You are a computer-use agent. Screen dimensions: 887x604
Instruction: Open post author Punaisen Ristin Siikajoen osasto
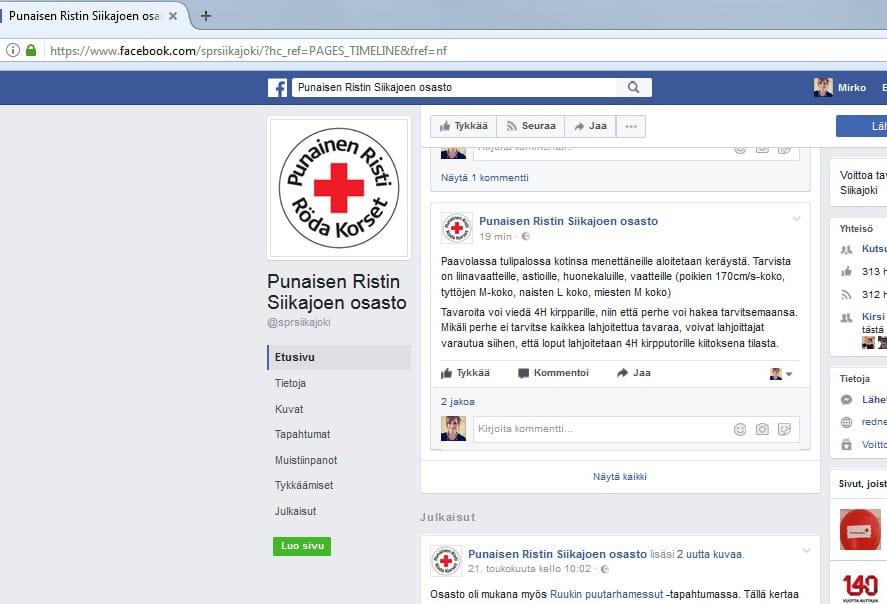click(569, 221)
